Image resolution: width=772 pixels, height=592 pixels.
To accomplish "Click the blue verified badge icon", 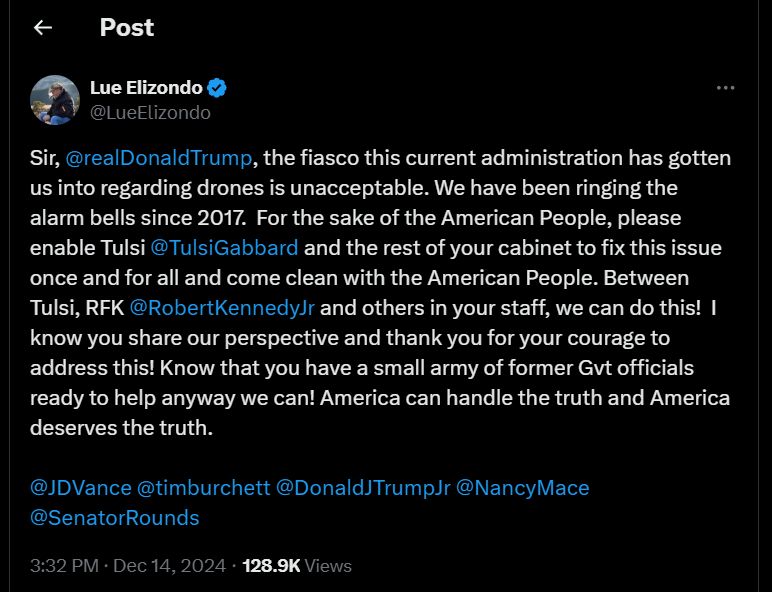I will pyautogui.click(x=217, y=88).
